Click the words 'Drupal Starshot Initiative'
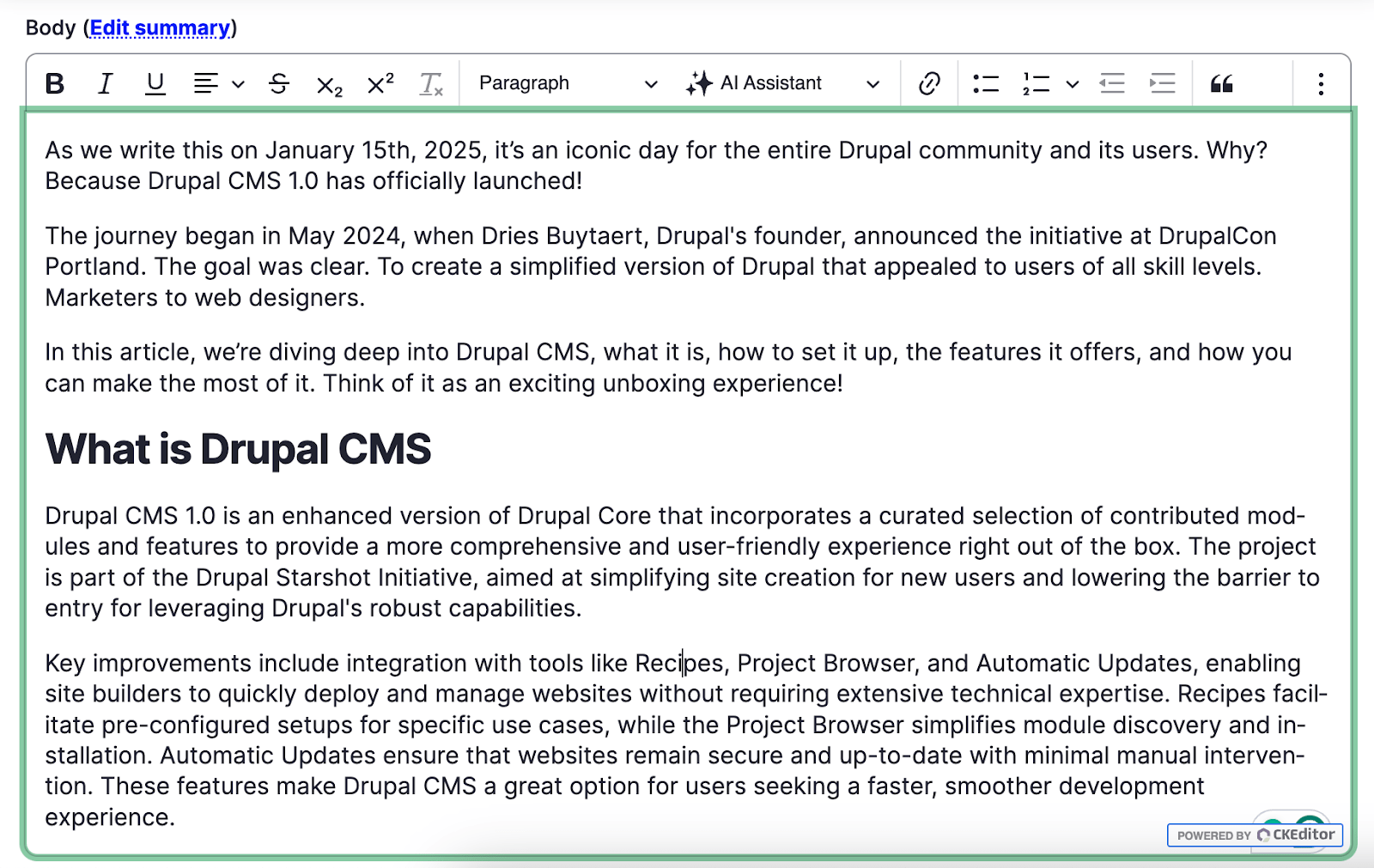The height and width of the screenshot is (868, 1374). pyautogui.click(x=335, y=578)
